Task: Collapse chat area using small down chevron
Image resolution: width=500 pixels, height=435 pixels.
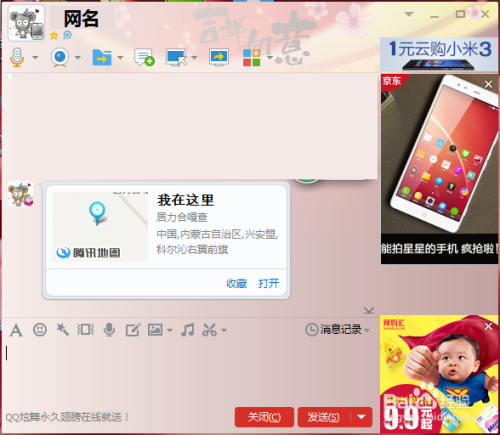Action: coord(369,311)
